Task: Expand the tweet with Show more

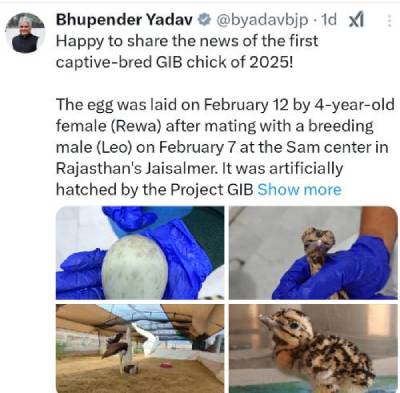Action: tap(299, 189)
